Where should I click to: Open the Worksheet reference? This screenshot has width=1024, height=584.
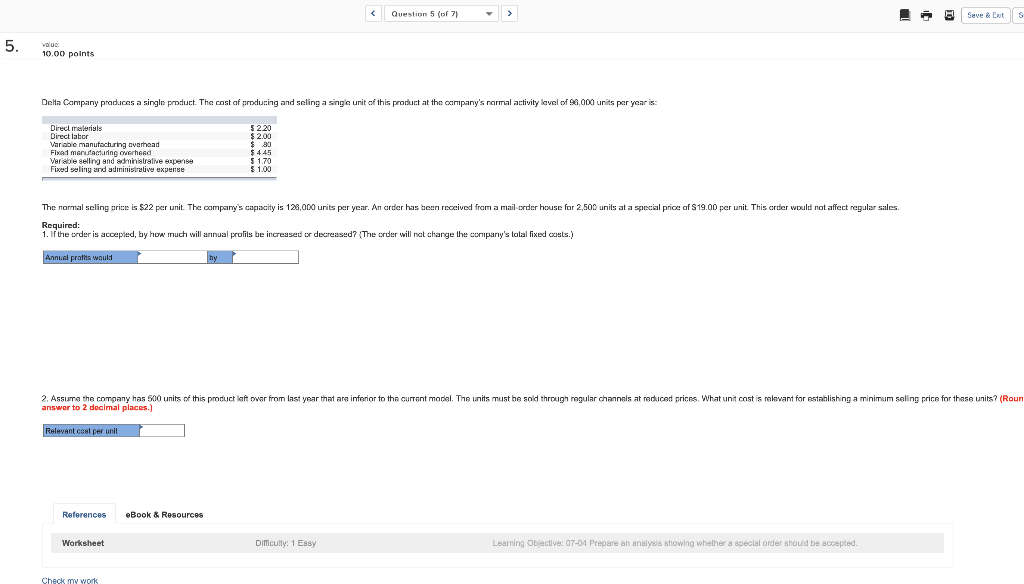[x=83, y=543]
